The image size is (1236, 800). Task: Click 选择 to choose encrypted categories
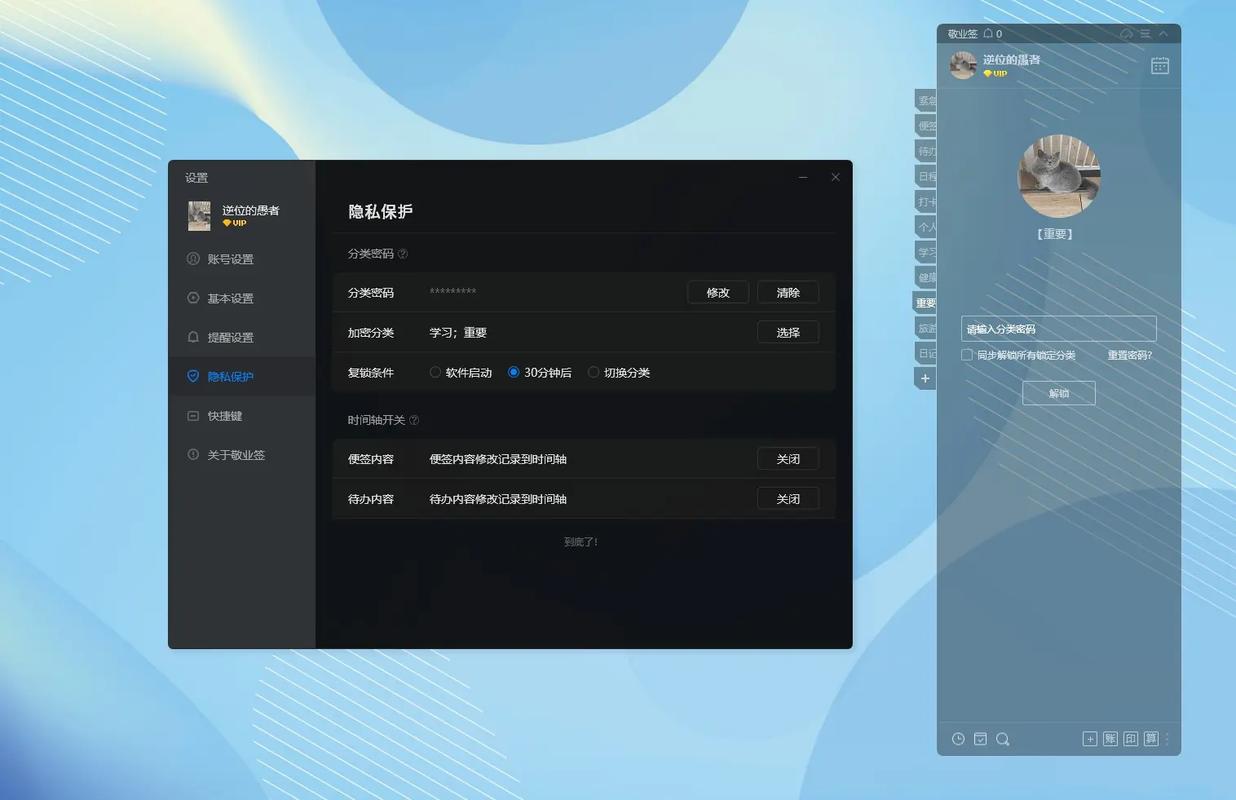point(788,331)
